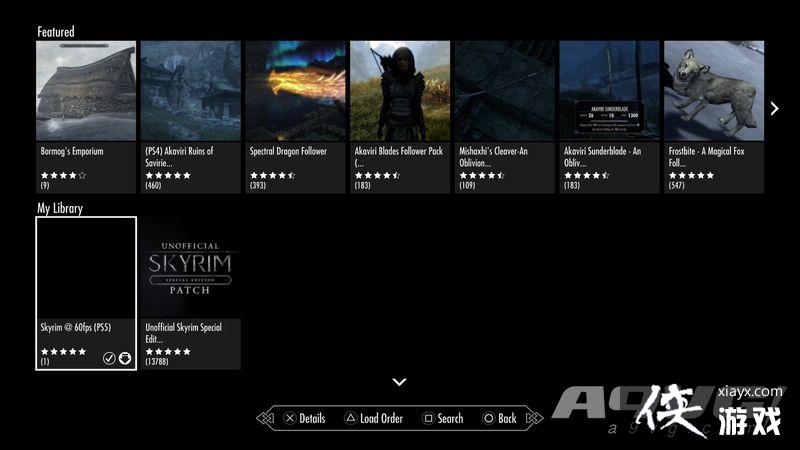Toggle enabled checkmark on Skyrim @ 60fps

click(109, 358)
